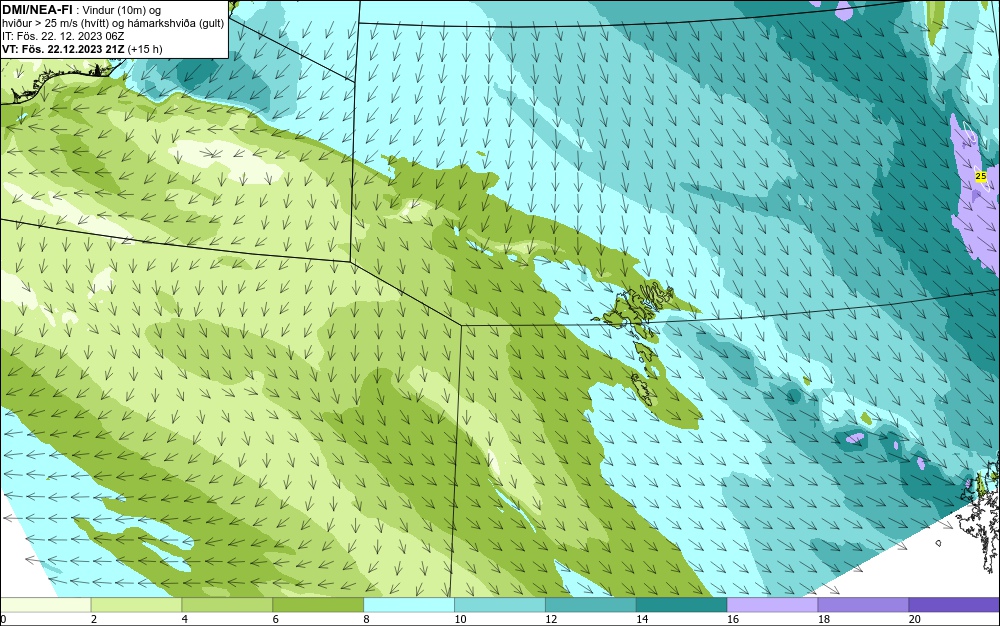Click the legend tick label 4

click(184, 619)
